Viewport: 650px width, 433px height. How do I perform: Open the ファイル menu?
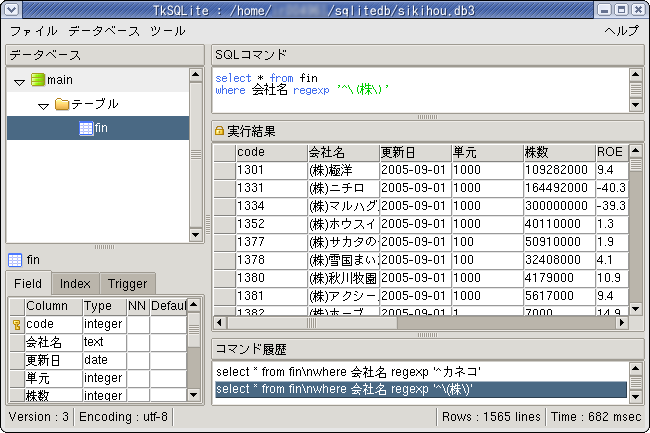(x=33, y=31)
